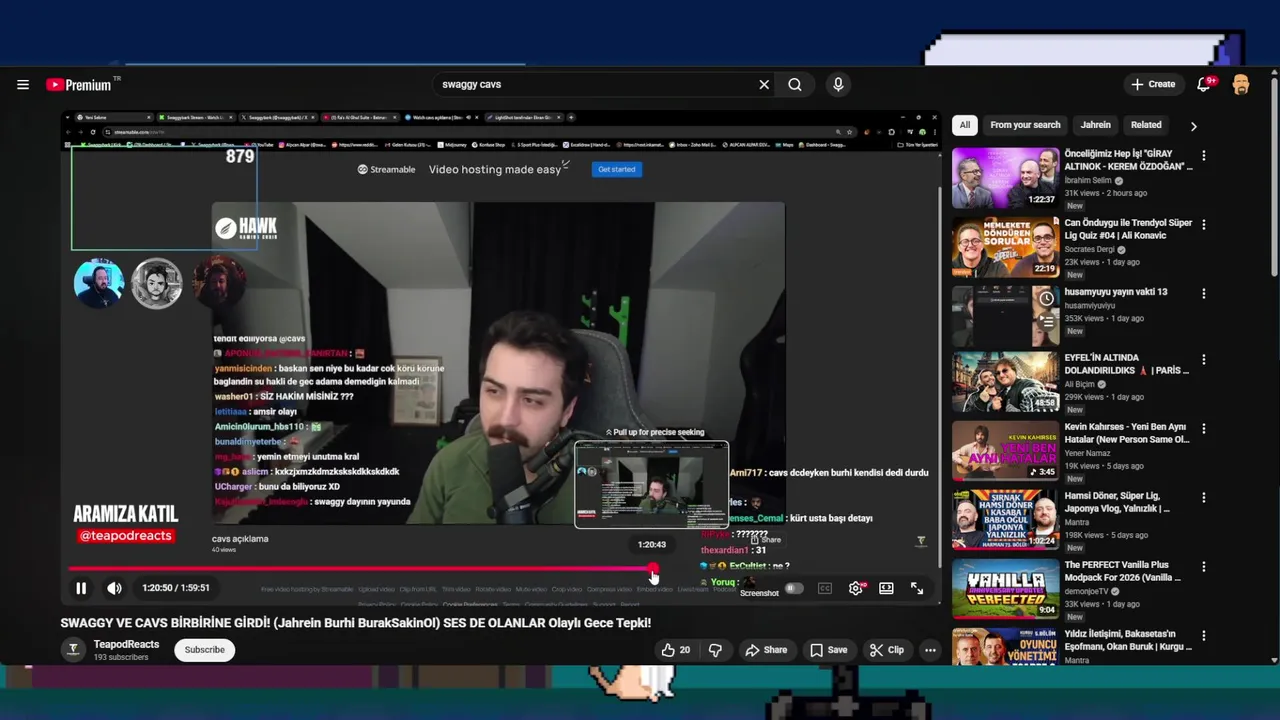Image resolution: width=1280 pixels, height=720 pixels.
Task: Open options for PERFECT Vanilla Plus video
Action: click(1204, 566)
